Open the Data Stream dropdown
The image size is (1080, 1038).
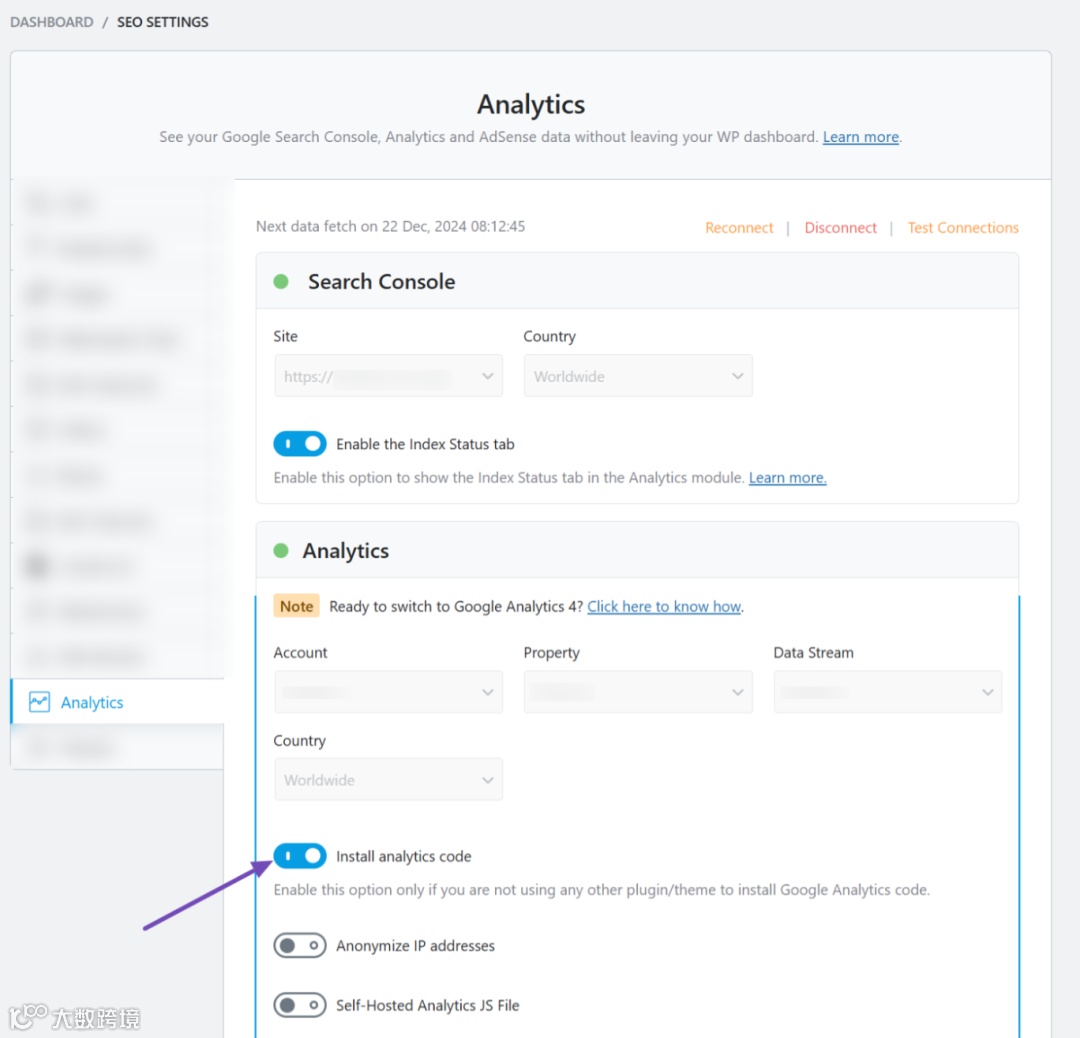(887, 692)
